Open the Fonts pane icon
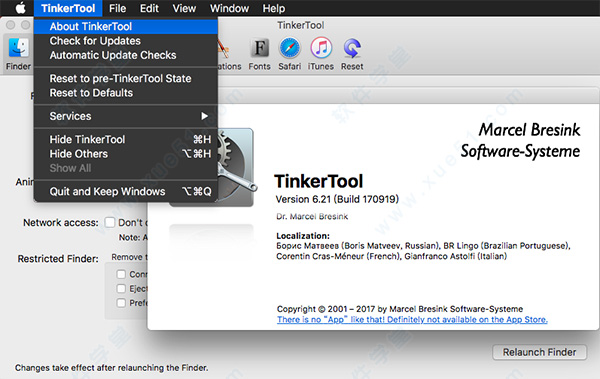This screenshot has height=379, width=600. coord(259,54)
